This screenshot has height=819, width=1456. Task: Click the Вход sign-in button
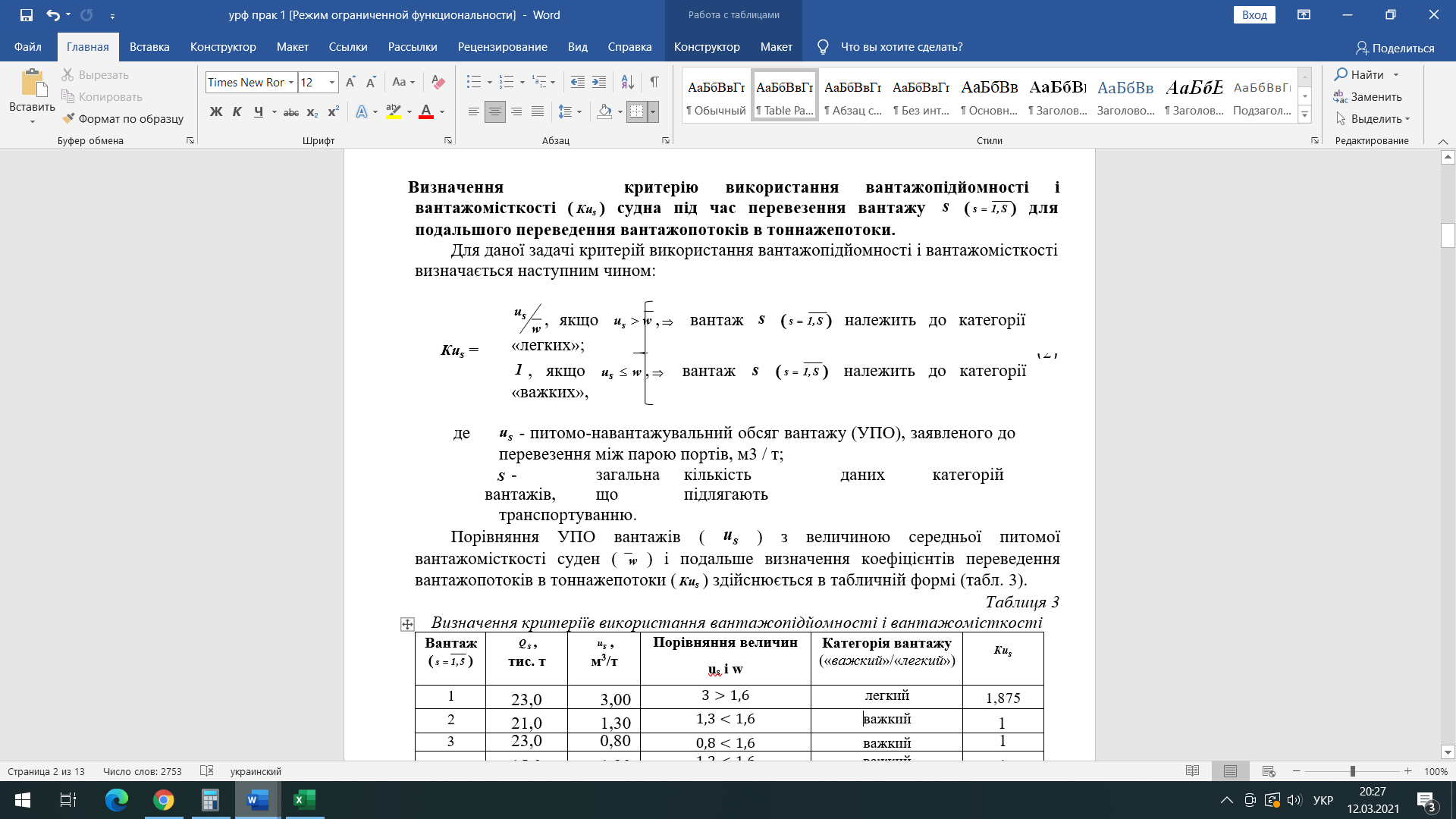click(x=1254, y=15)
